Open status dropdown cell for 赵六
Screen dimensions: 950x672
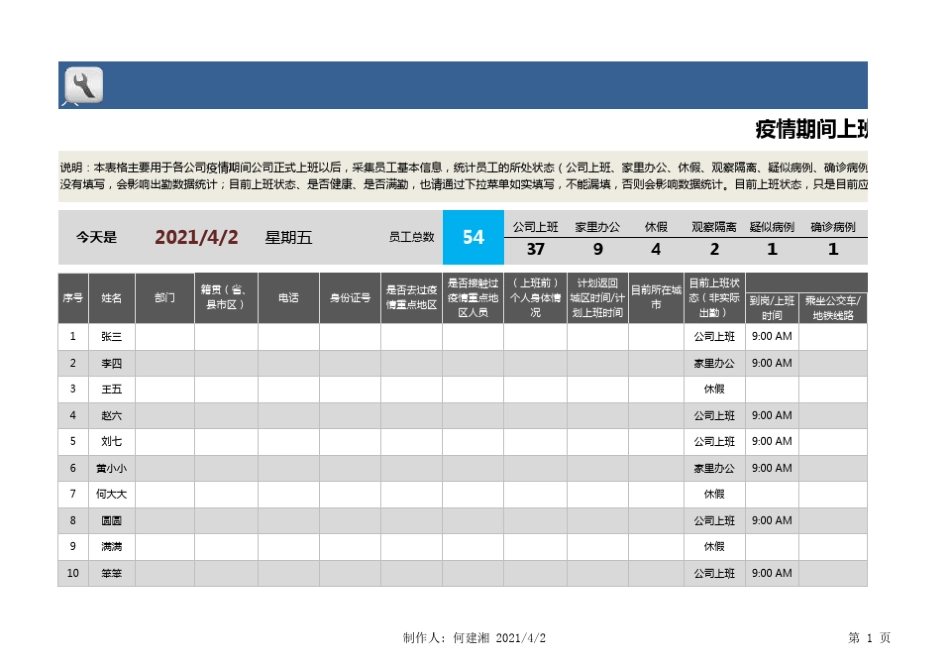pos(714,416)
